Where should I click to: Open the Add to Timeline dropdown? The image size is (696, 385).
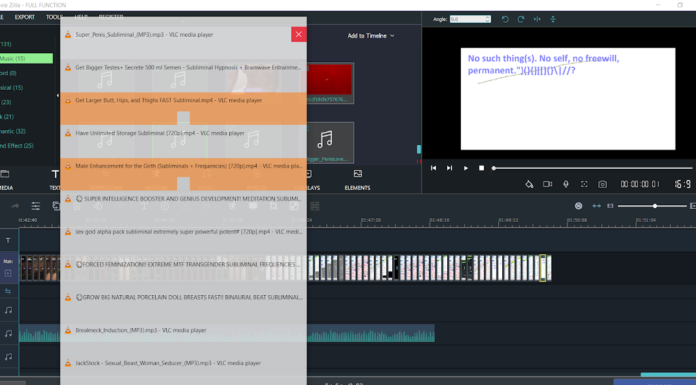(371, 36)
